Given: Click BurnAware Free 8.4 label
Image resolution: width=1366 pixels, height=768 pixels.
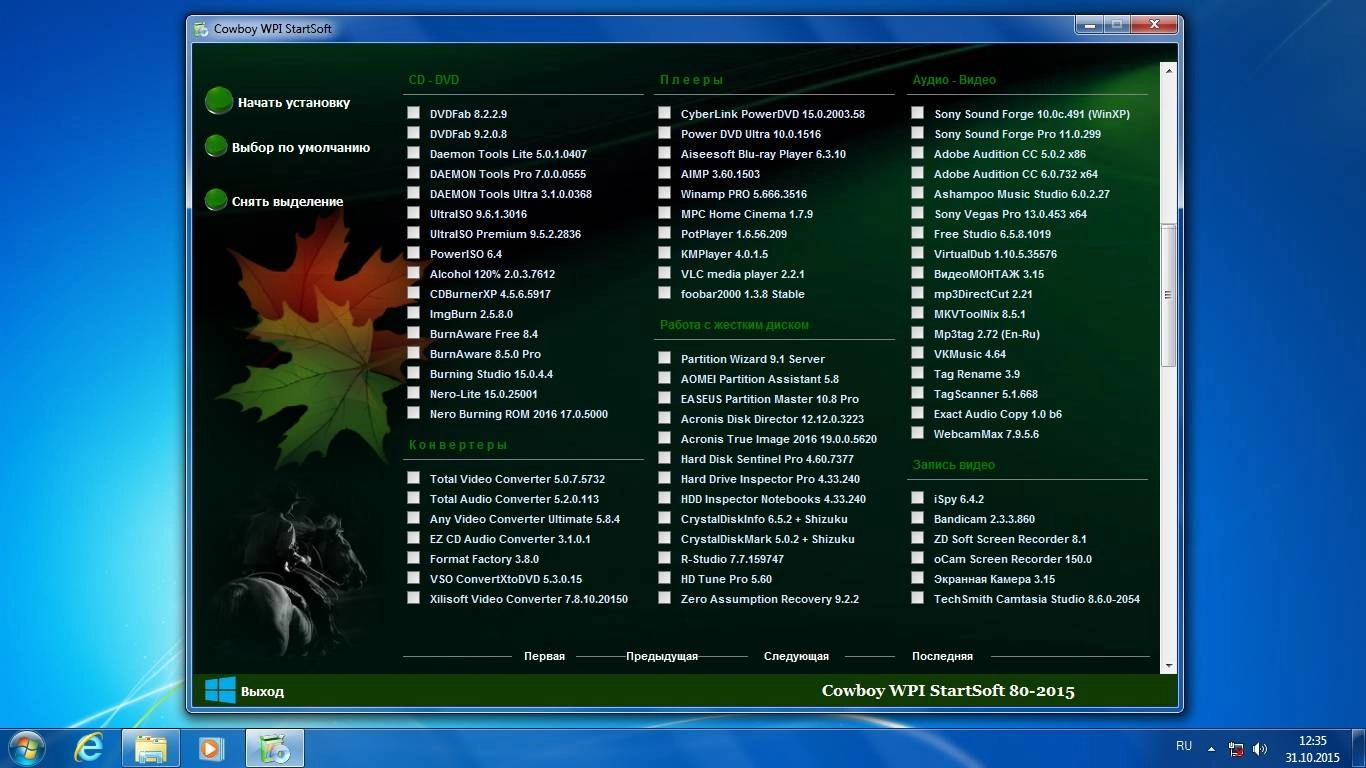Looking at the screenshot, I should [484, 334].
